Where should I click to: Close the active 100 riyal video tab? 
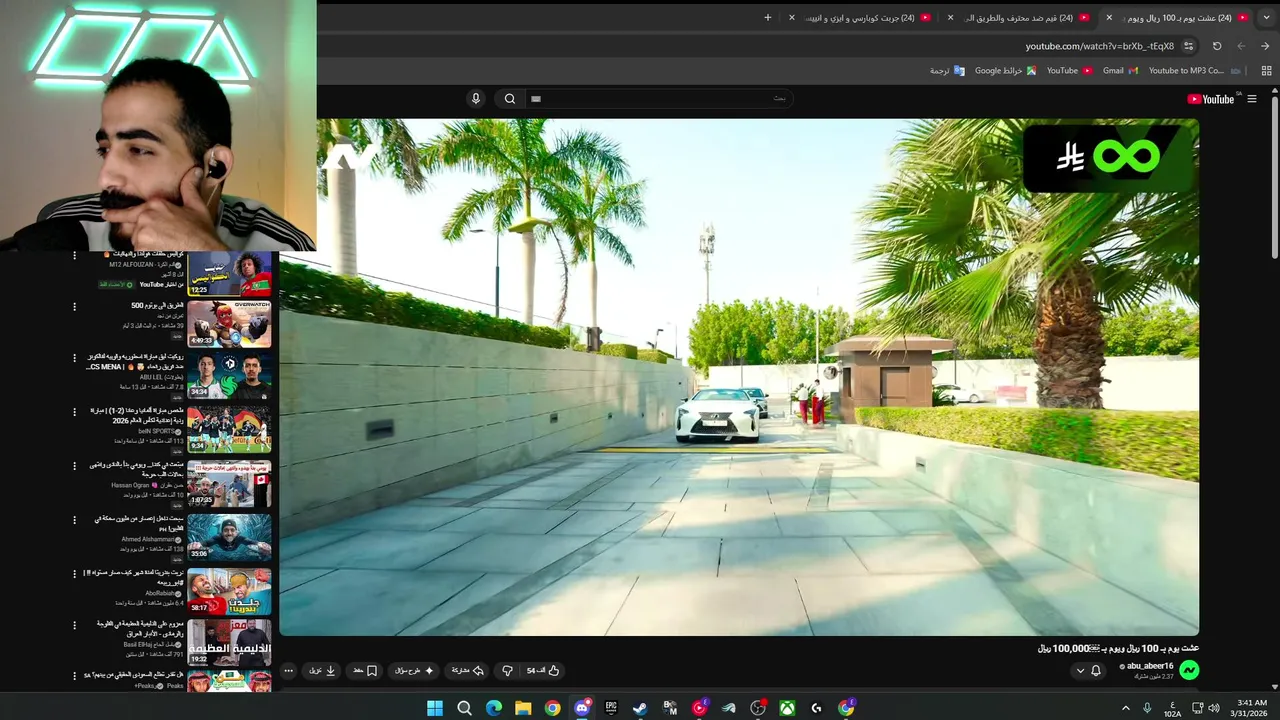(1109, 17)
